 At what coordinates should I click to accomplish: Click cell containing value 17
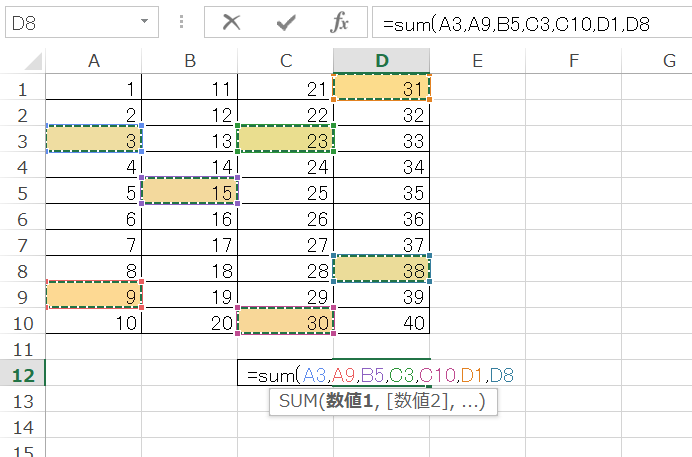point(190,243)
